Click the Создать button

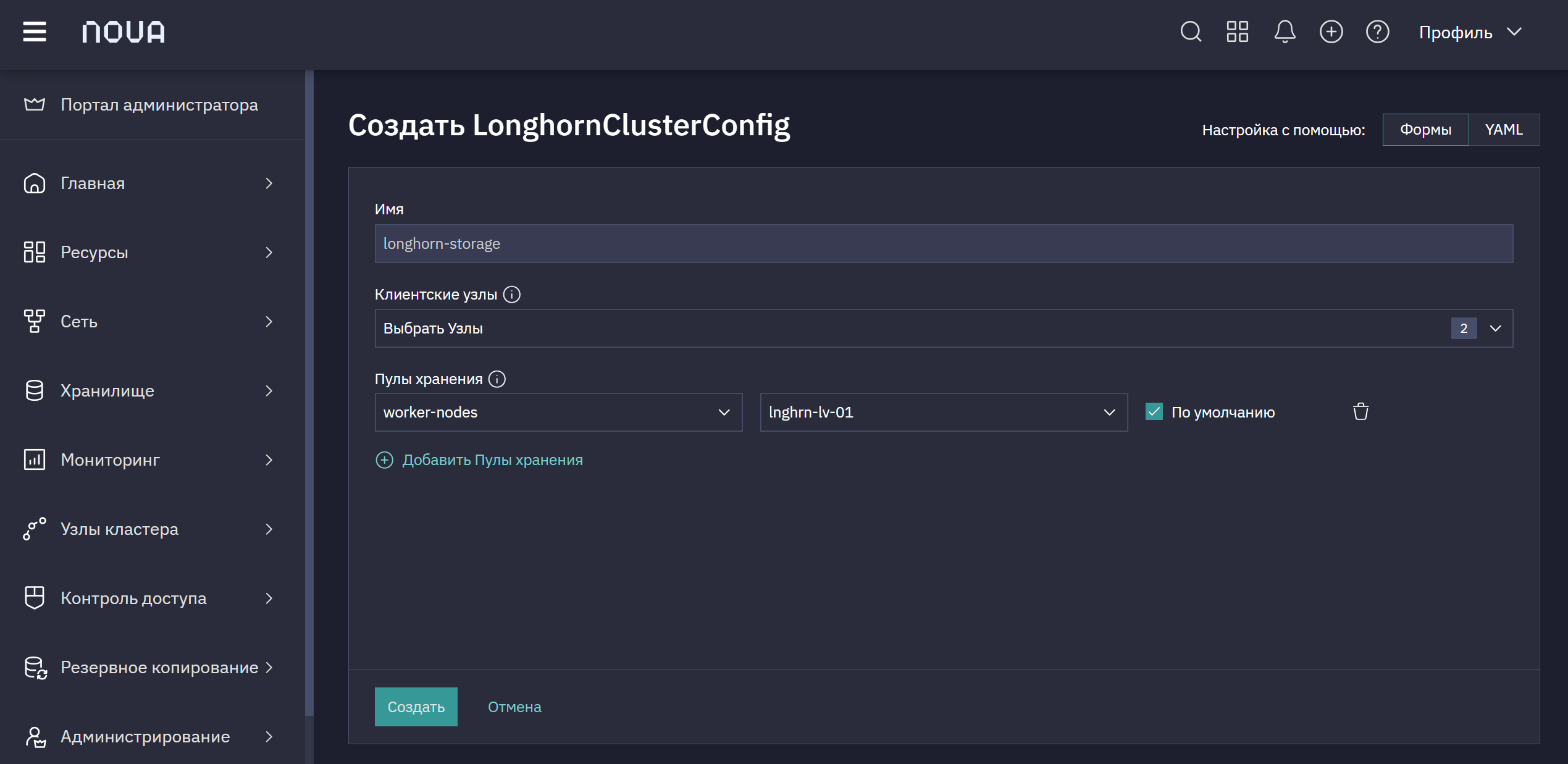[x=416, y=707]
